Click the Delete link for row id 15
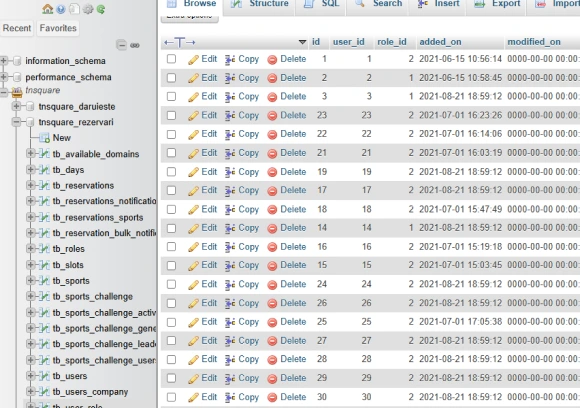The image size is (580, 408). (293, 265)
